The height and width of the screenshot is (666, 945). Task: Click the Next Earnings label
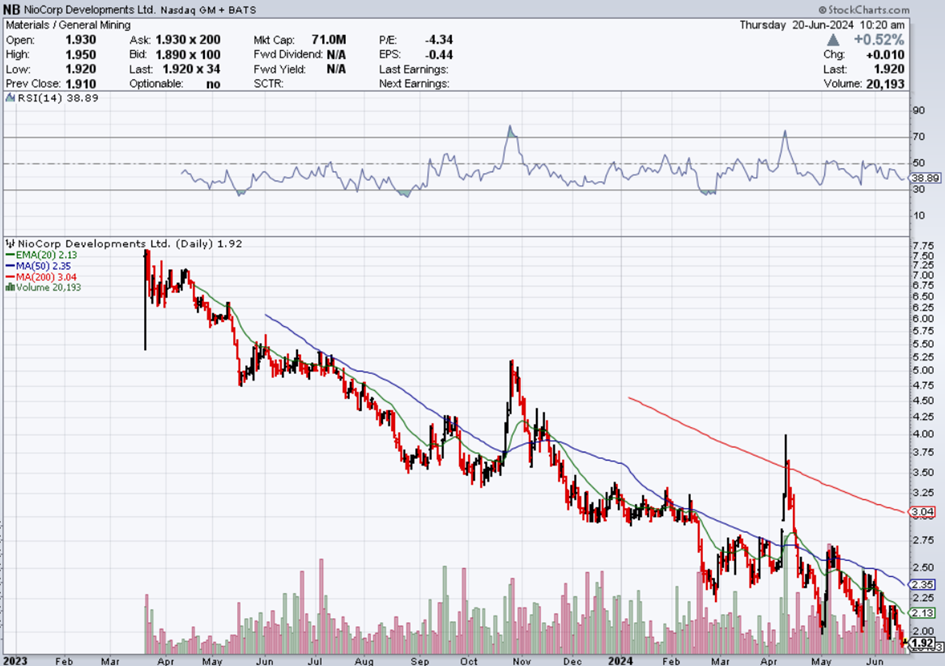(414, 84)
